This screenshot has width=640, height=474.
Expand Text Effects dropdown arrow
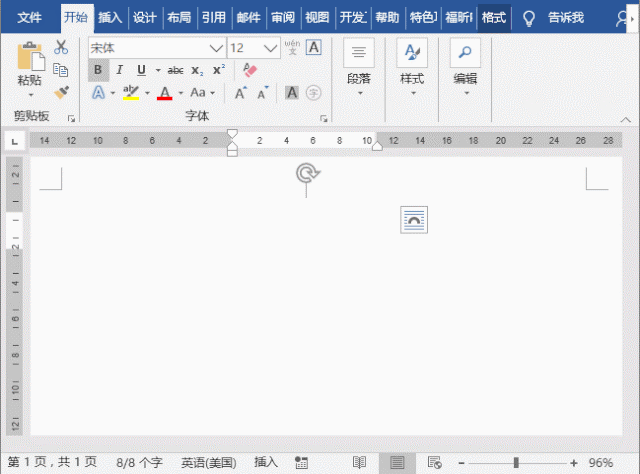tap(113, 93)
